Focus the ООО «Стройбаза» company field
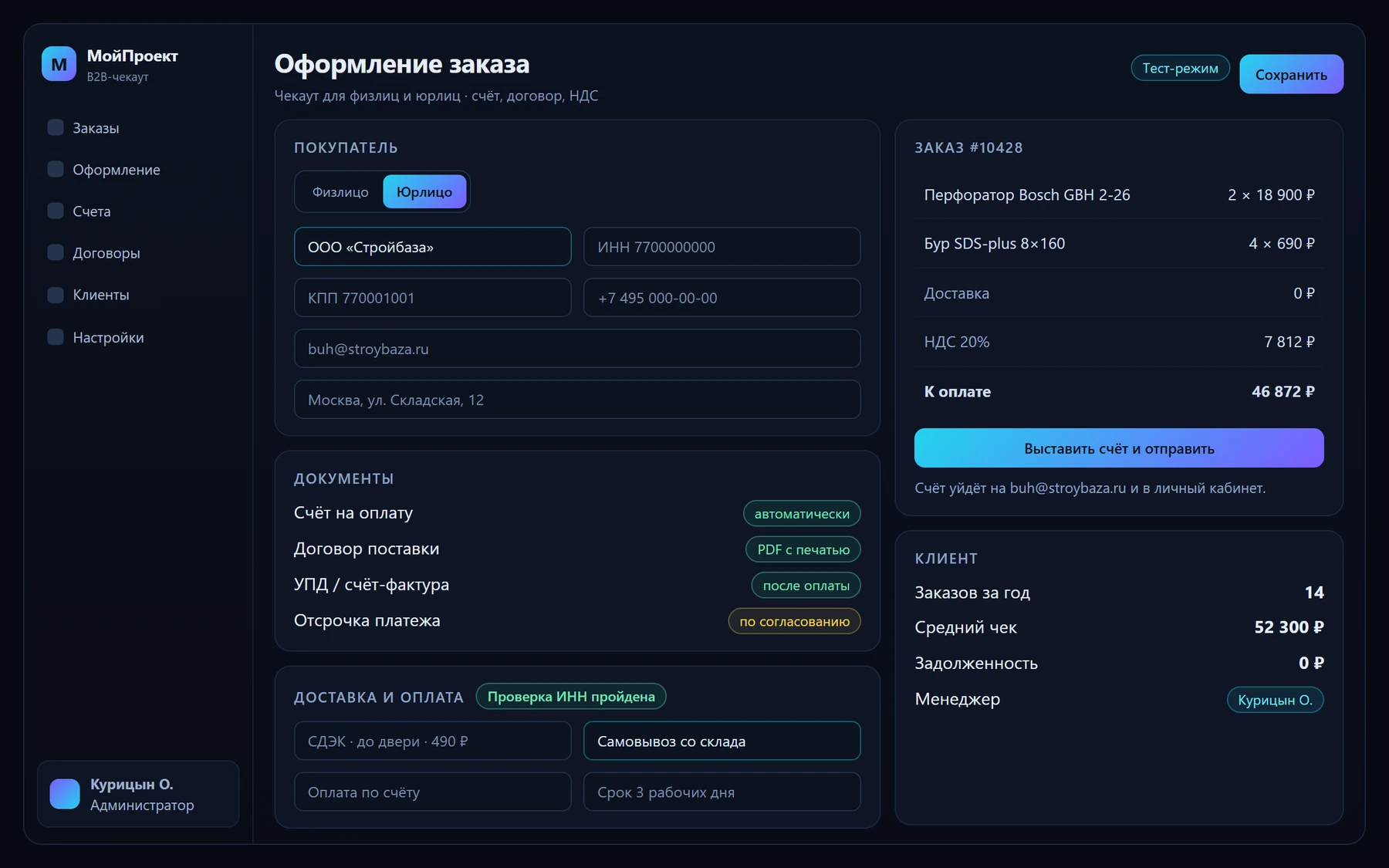The width and height of the screenshot is (1389, 868). (x=432, y=247)
